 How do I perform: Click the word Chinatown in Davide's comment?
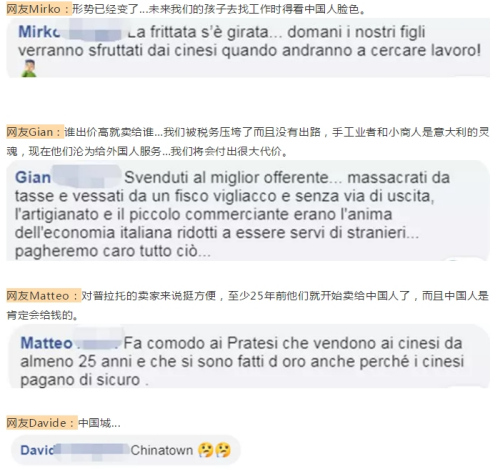(x=162, y=450)
